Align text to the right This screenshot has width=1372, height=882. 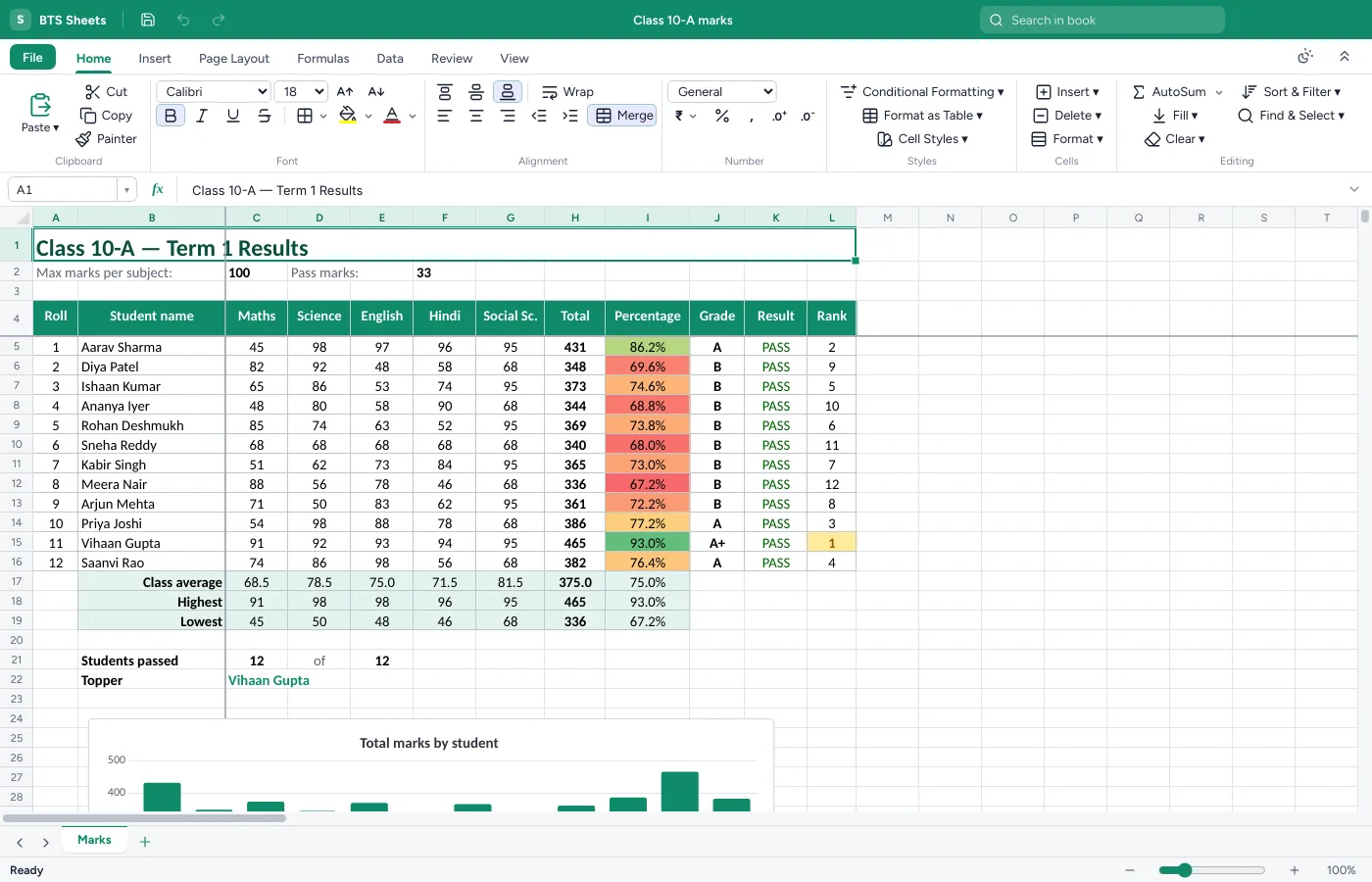coord(508,116)
